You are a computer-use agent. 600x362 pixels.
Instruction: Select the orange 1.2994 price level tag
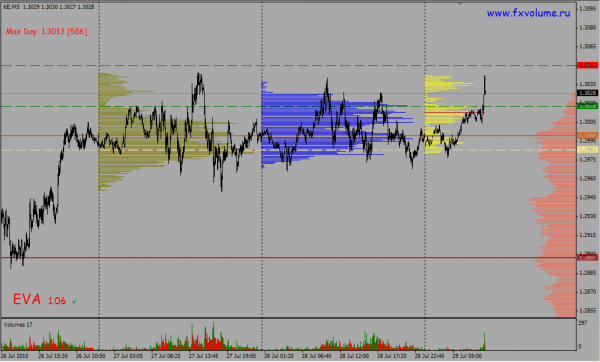click(x=587, y=135)
